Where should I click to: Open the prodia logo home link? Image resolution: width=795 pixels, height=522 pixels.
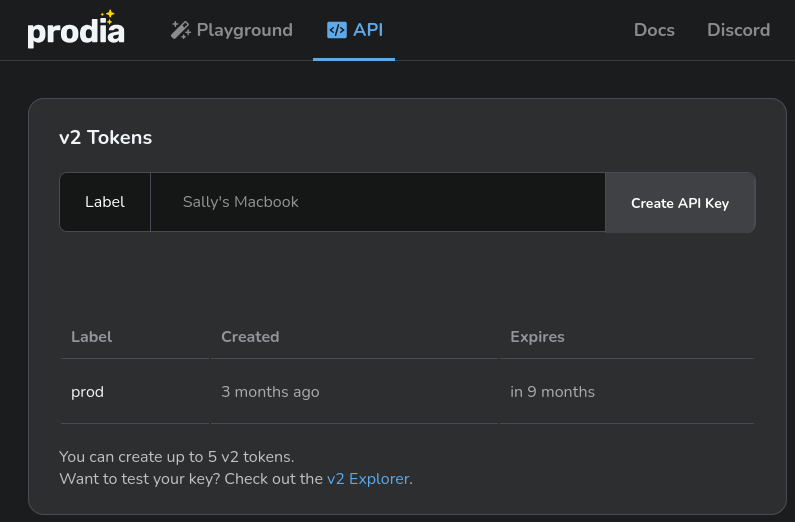tap(76, 30)
